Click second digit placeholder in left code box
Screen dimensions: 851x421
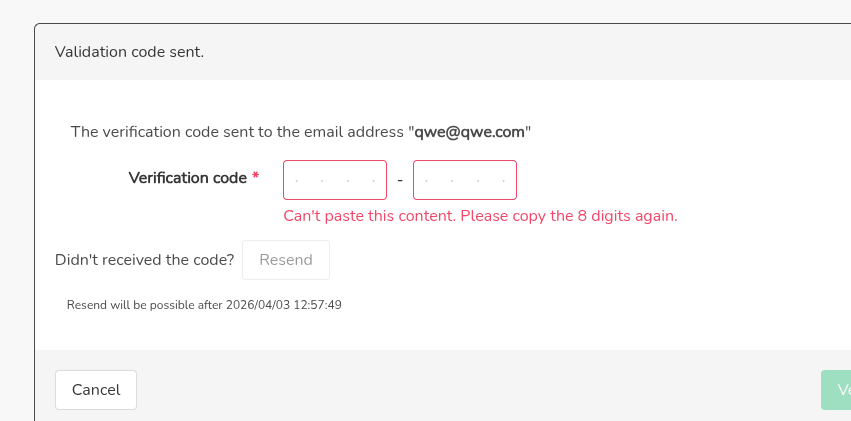[x=322, y=181]
